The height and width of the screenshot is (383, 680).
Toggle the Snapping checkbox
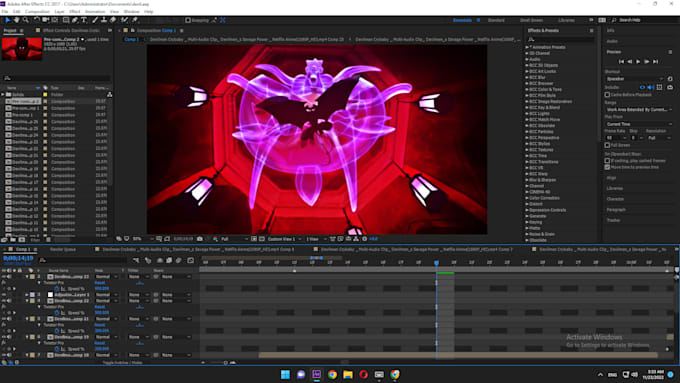pos(188,20)
